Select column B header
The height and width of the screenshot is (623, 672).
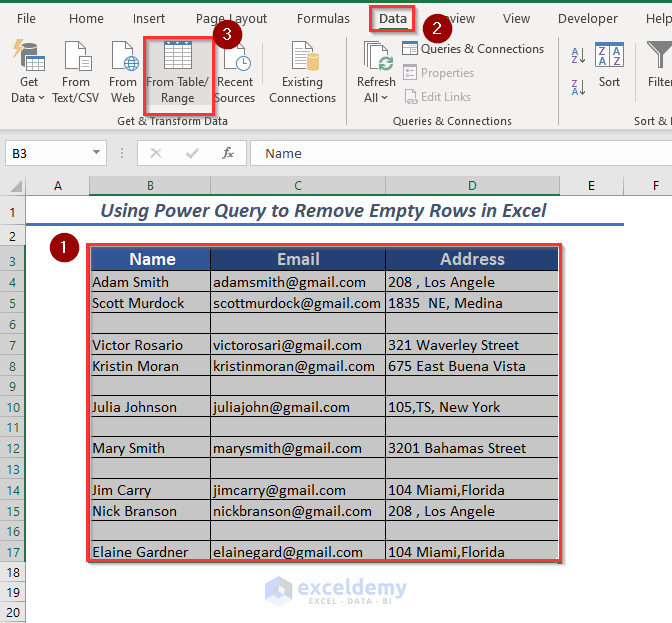point(150,186)
